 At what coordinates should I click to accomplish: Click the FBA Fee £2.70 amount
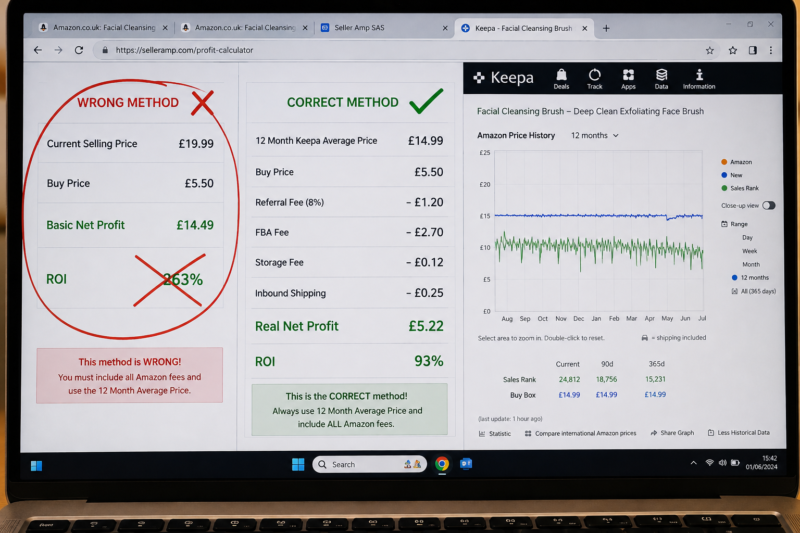pyautogui.click(x=424, y=232)
